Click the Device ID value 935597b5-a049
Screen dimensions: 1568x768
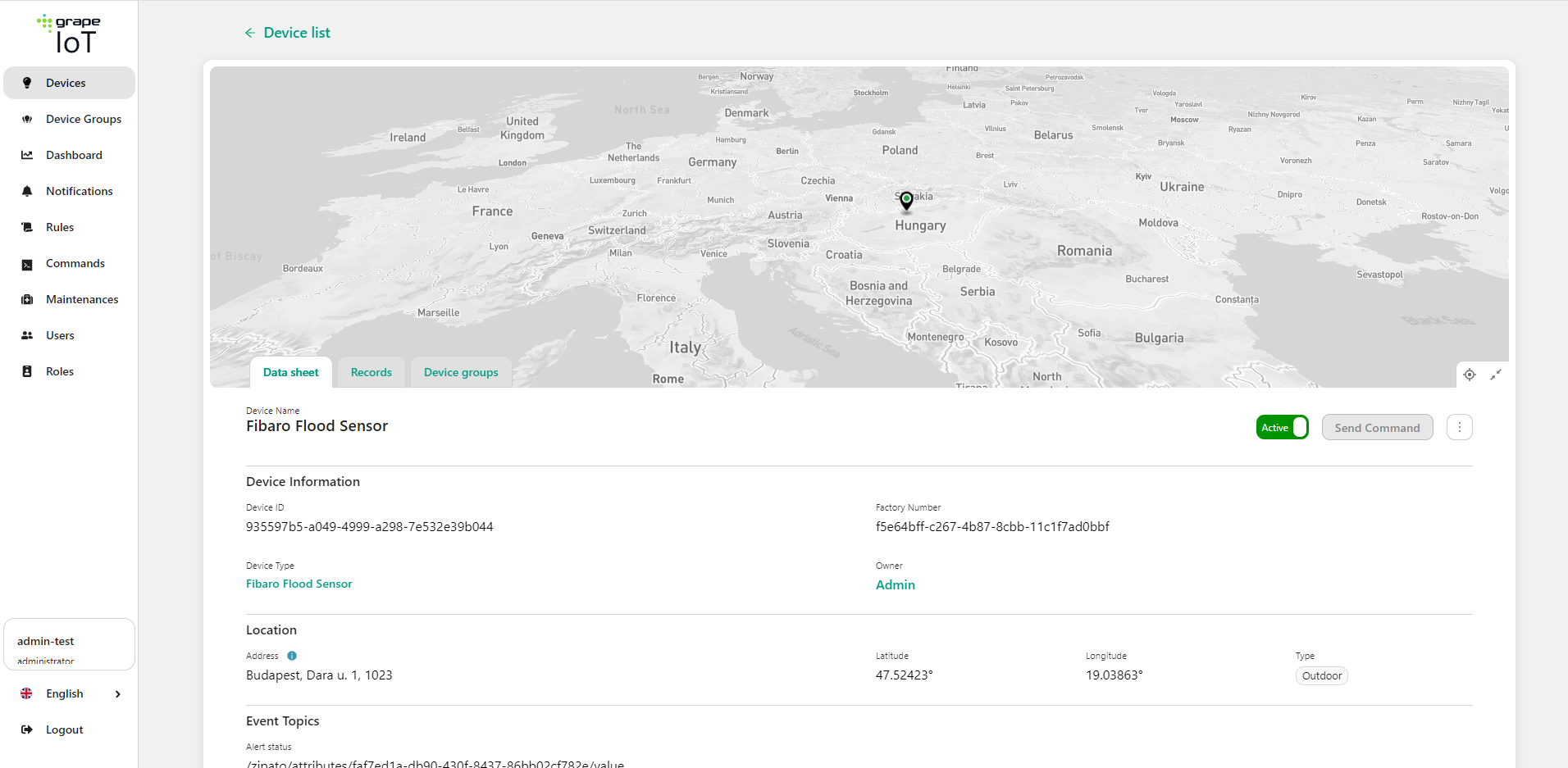pos(370,526)
